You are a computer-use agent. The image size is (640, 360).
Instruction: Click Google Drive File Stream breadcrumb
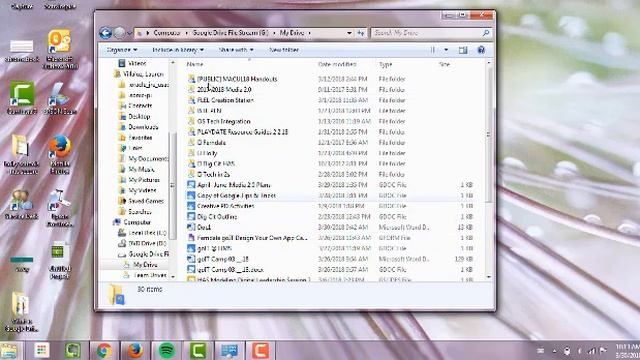point(230,33)
